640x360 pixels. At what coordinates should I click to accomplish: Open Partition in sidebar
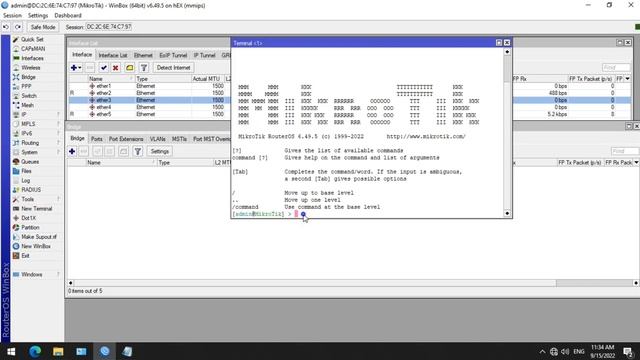pos(30,227)
